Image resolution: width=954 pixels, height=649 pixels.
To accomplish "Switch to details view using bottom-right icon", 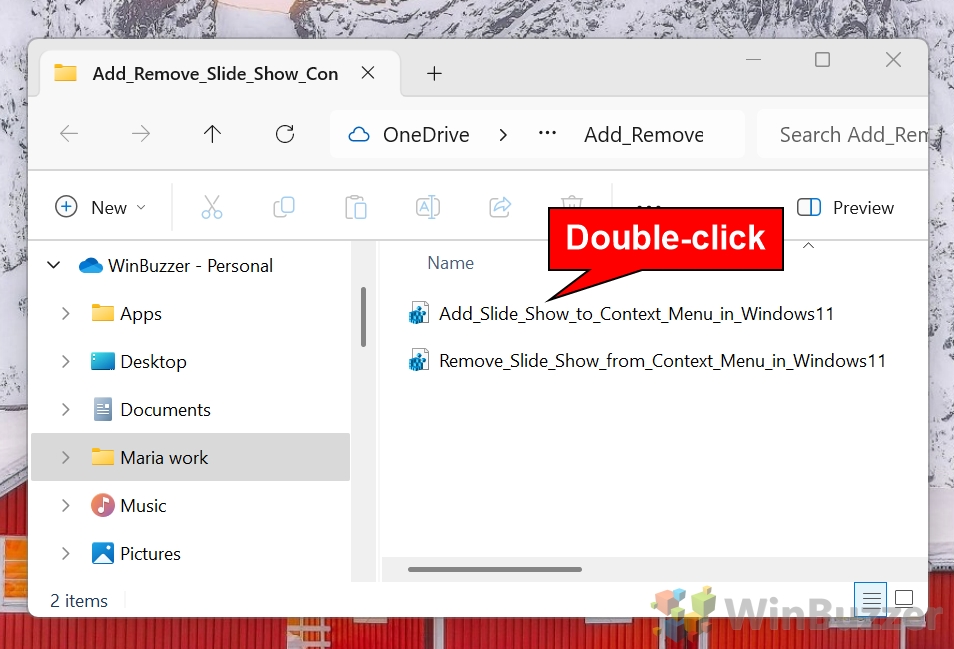I will [870, 597].
